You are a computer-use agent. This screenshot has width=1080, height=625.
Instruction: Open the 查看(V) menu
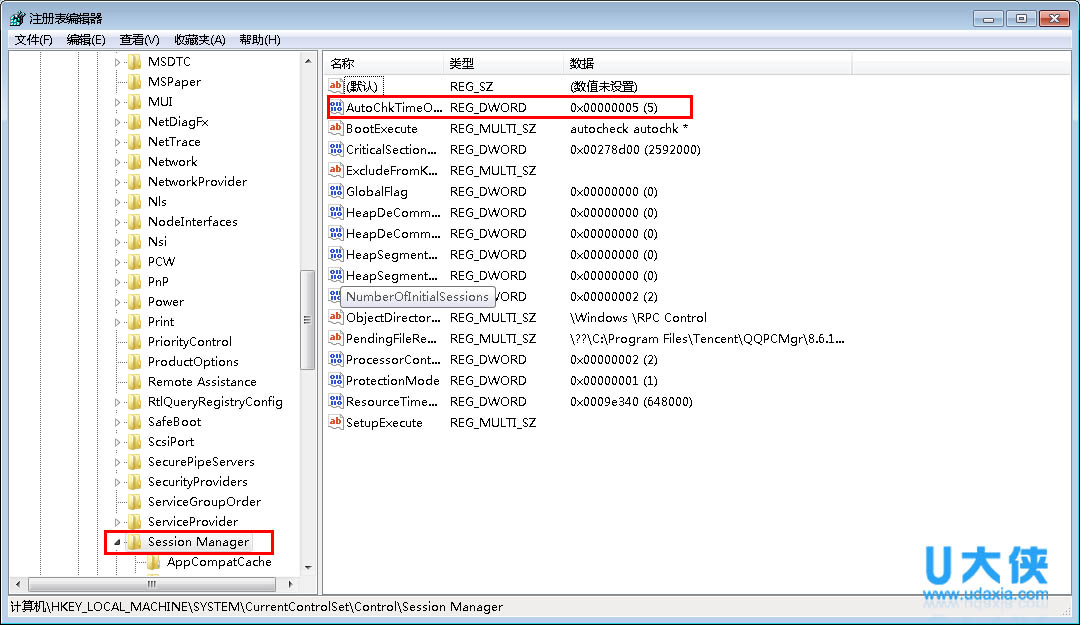pos(137,40)
